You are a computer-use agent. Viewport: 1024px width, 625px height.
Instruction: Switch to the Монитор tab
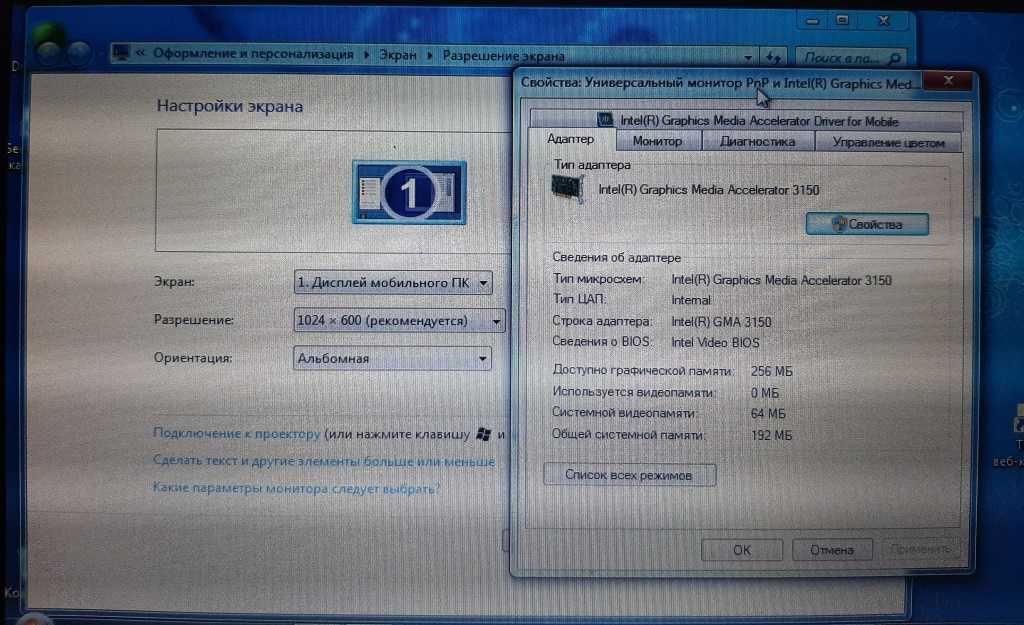coord(658,141)
